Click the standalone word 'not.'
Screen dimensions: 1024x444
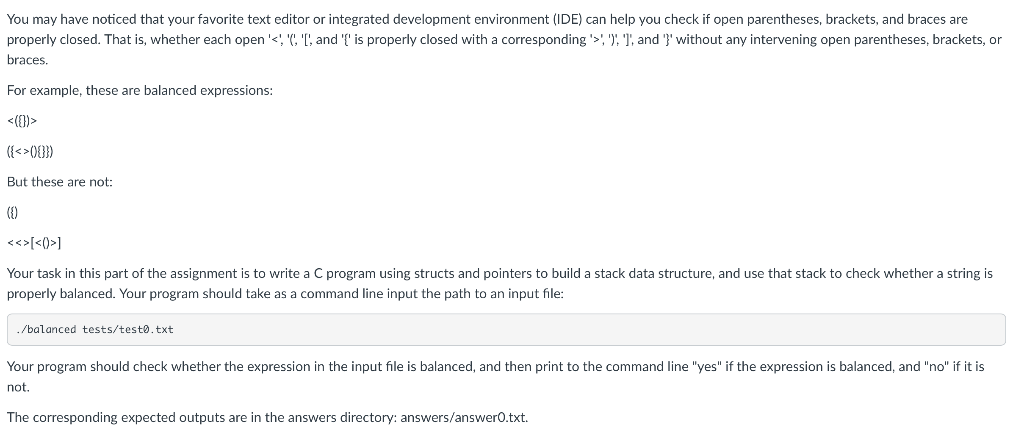(18, 387)
